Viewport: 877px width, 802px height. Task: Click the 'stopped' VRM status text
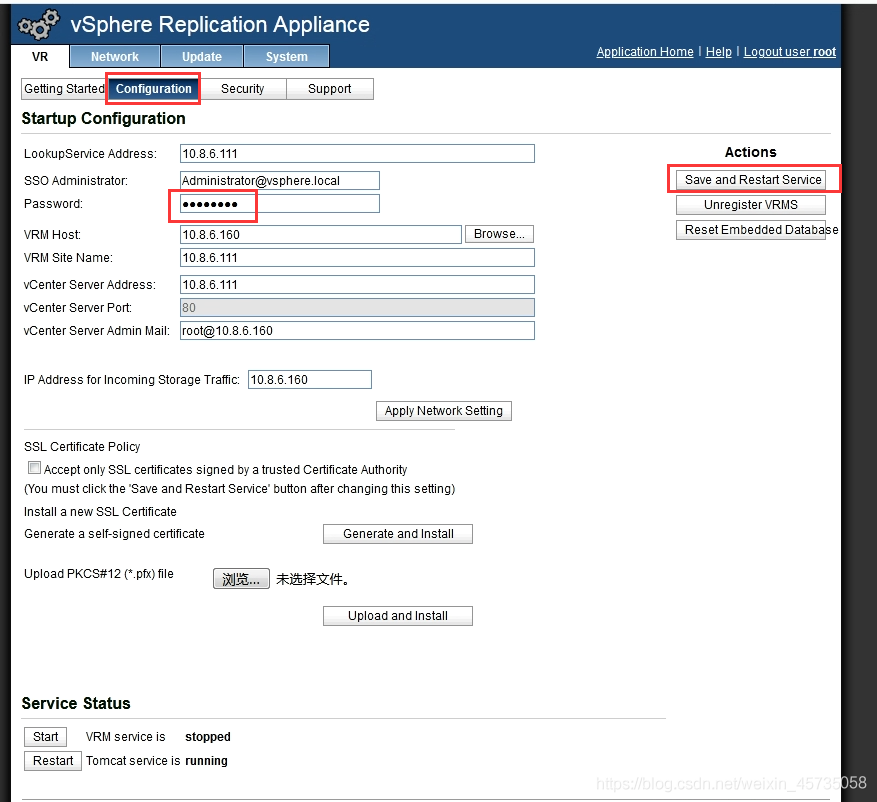coord(208,737)
